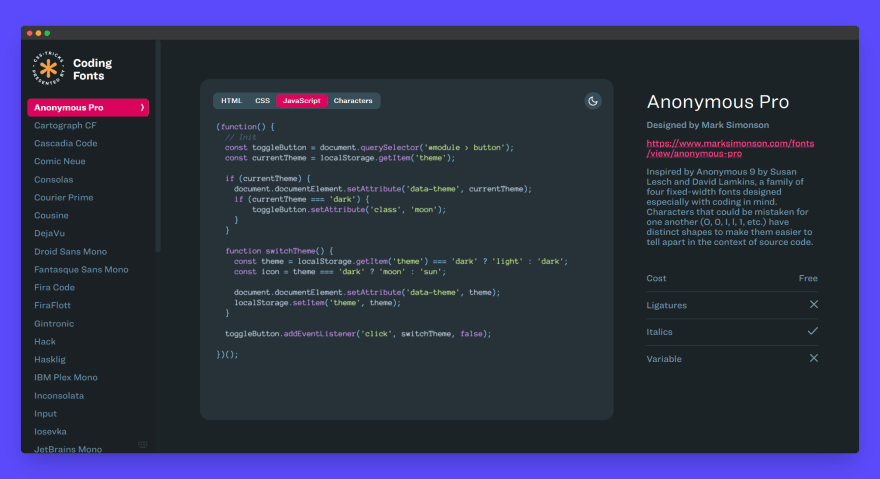
Task: Click the 'Anonymous Pro' heading
Action: tap(718, 102)
